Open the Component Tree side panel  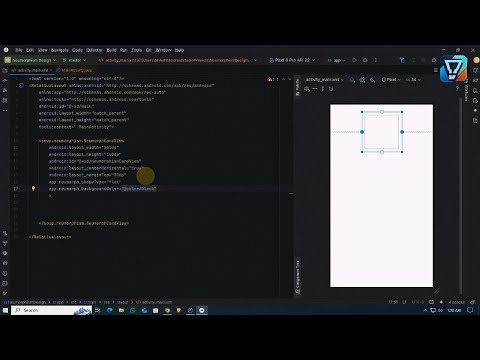click(x=298, y=277)
